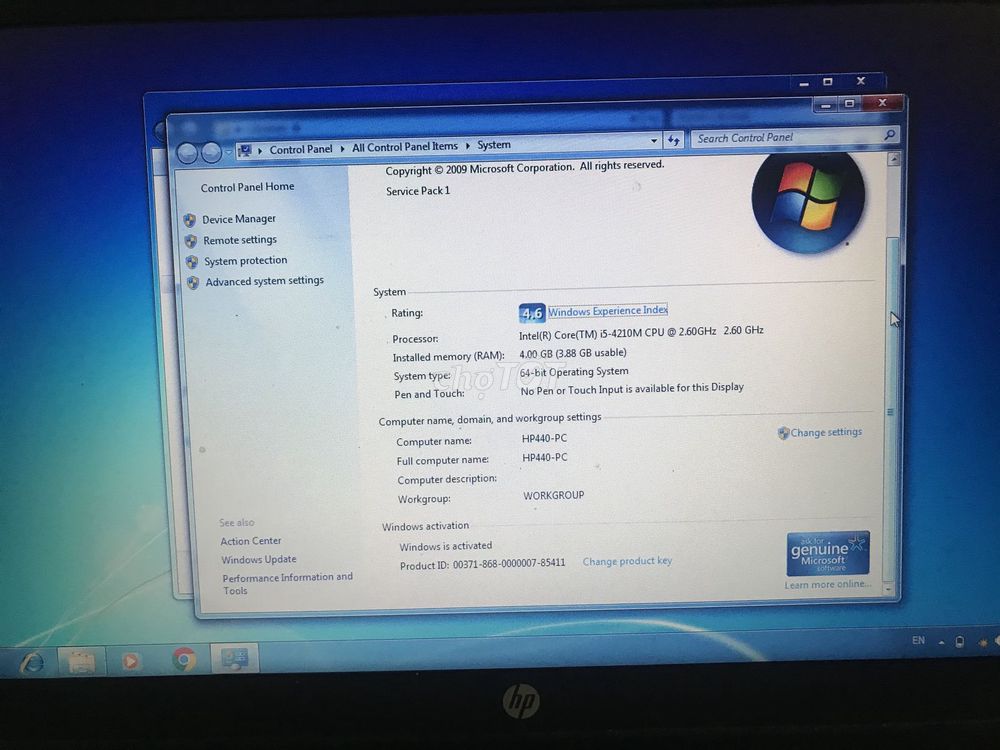Focus the Search Control Panel box
The width and height of the screenshot is (1000, 750).
pos(788,137)
